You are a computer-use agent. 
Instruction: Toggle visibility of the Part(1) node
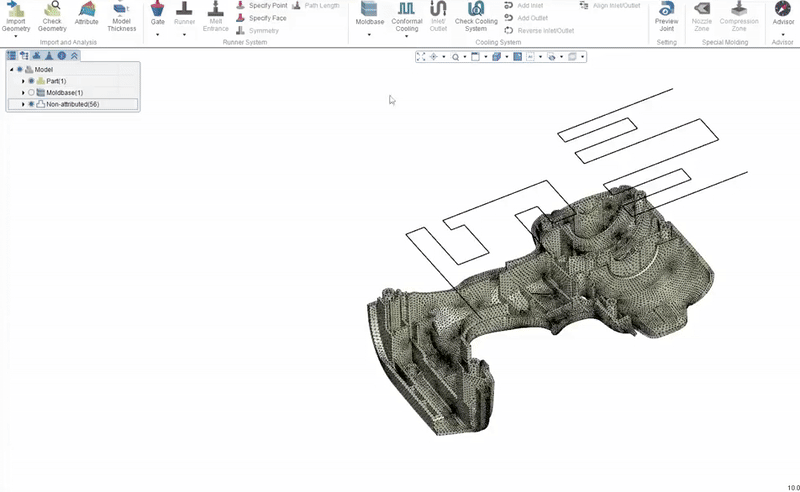(x=31, y=81)
